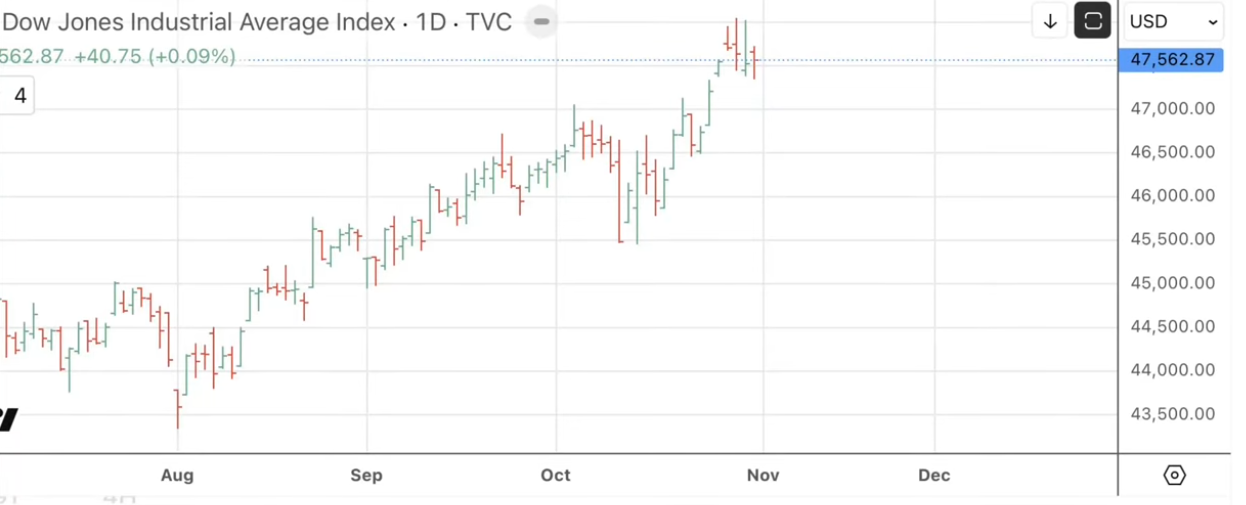This screenshot has height=505, width=1246.
Task: Click the Oct label on time axis
Action: tap(555, 475)
